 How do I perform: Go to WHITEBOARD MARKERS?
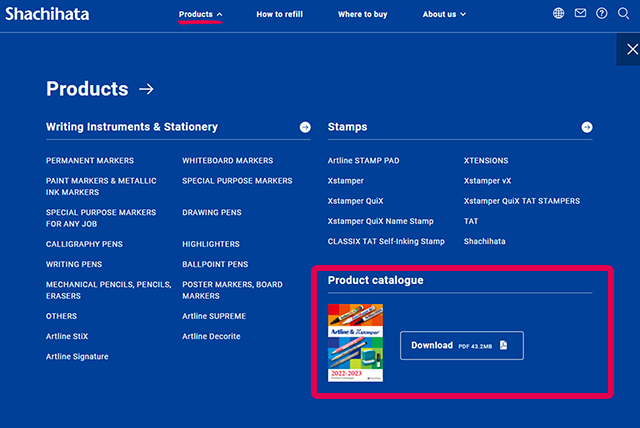(x=228, y=161)
